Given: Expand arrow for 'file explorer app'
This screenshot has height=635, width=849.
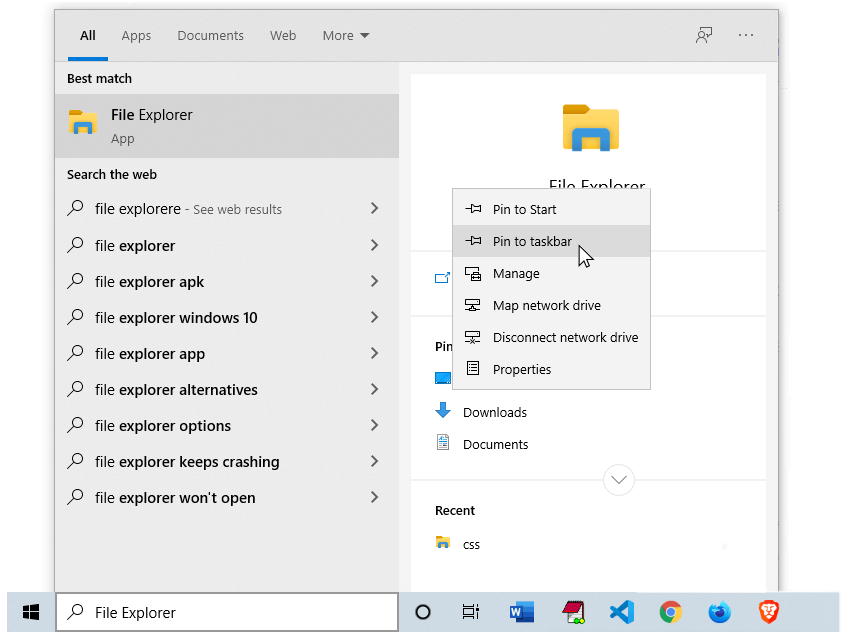Looking at the screenshot, I should [374, 353].
